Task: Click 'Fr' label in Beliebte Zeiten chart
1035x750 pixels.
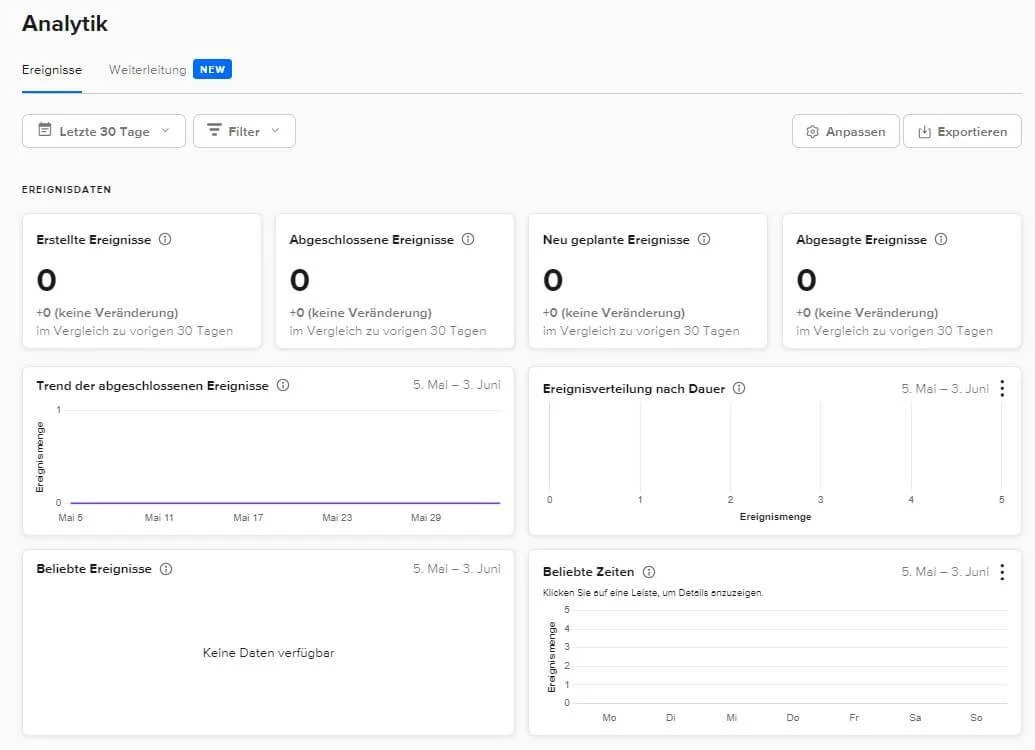Action: click(x=854, y=718)
